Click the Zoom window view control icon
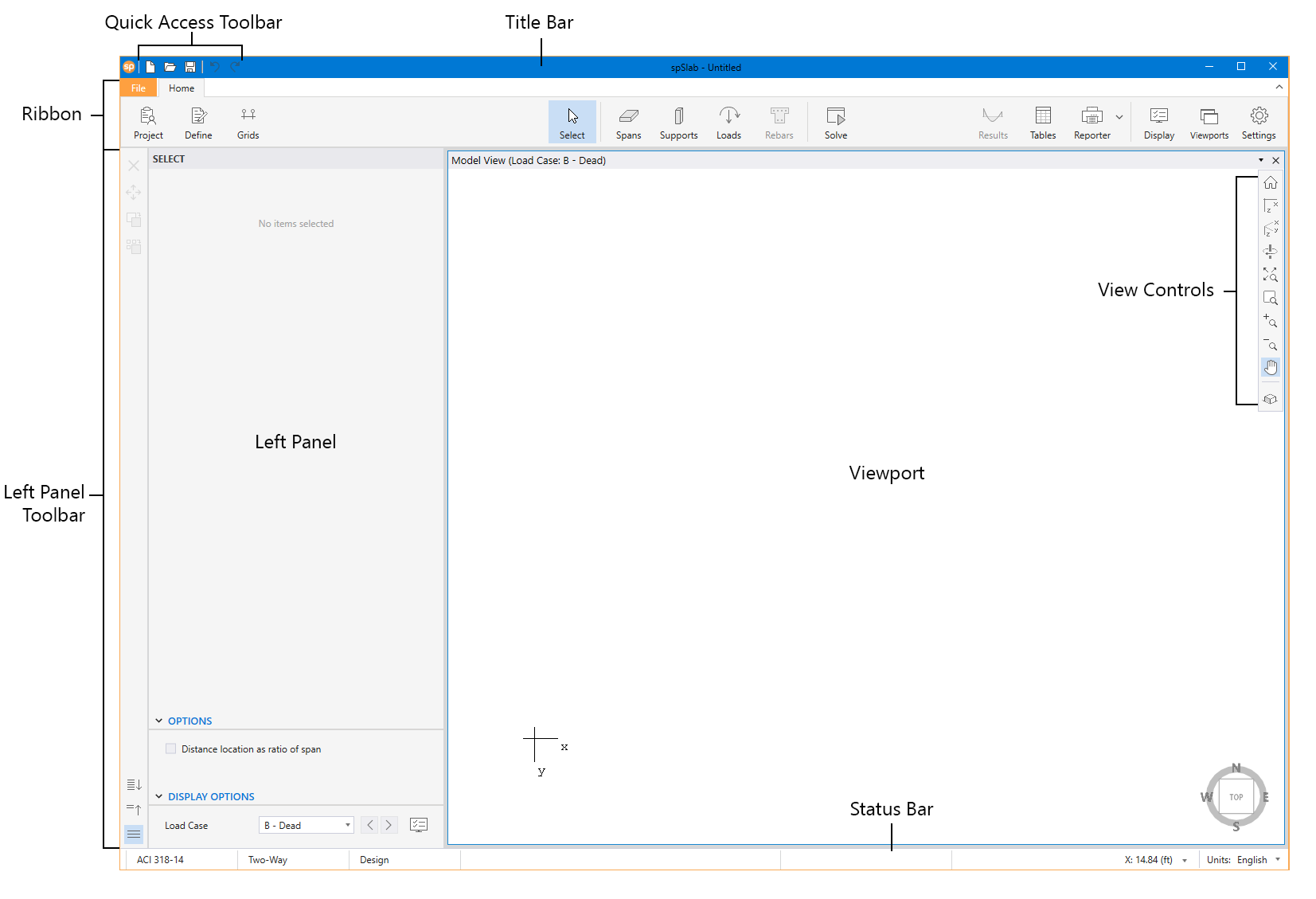The image size is (1316, 899). 1271,299
